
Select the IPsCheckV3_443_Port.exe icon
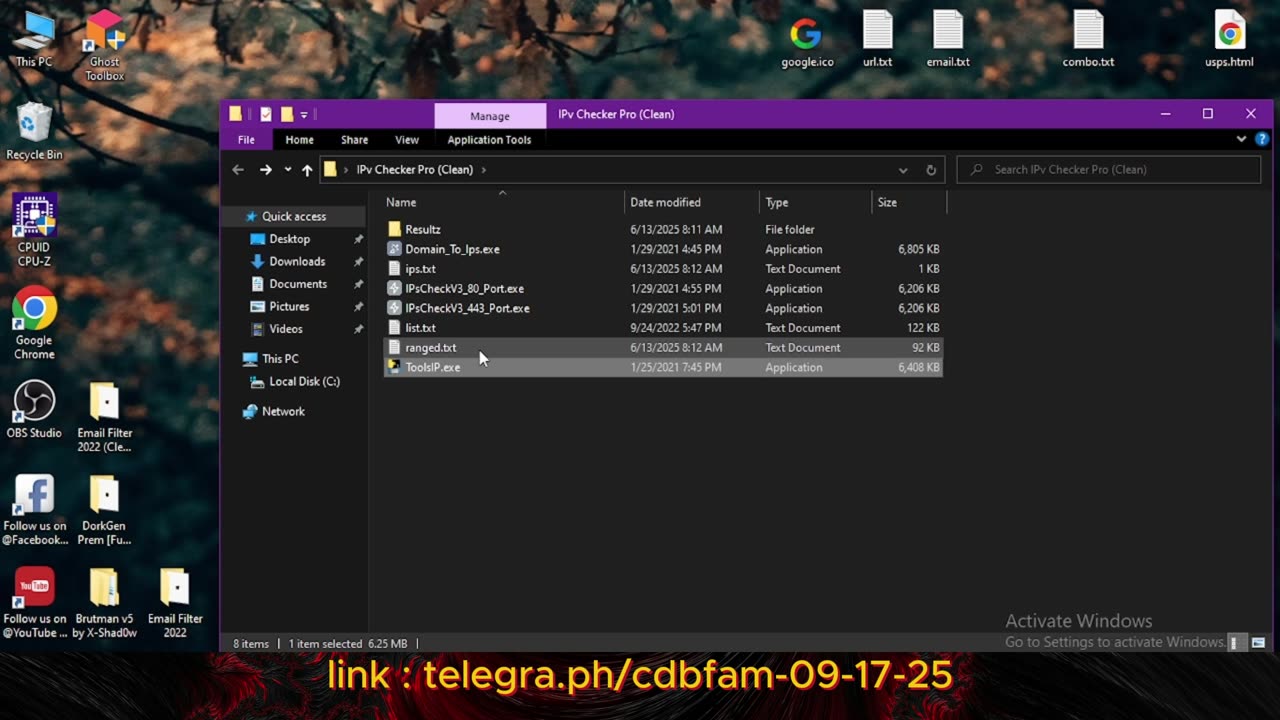(x=394, y=308)
